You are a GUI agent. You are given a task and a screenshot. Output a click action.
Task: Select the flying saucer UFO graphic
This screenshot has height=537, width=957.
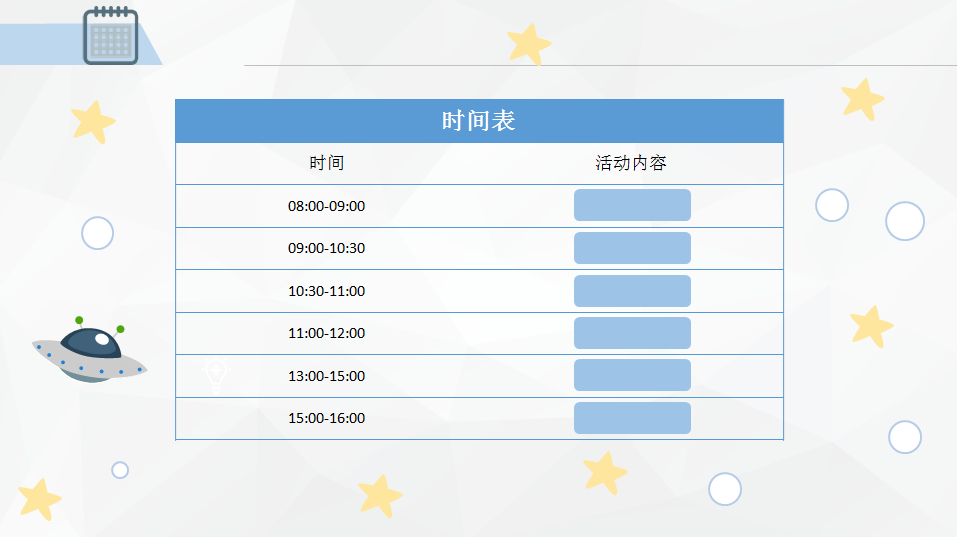click(x=90, y=350)
